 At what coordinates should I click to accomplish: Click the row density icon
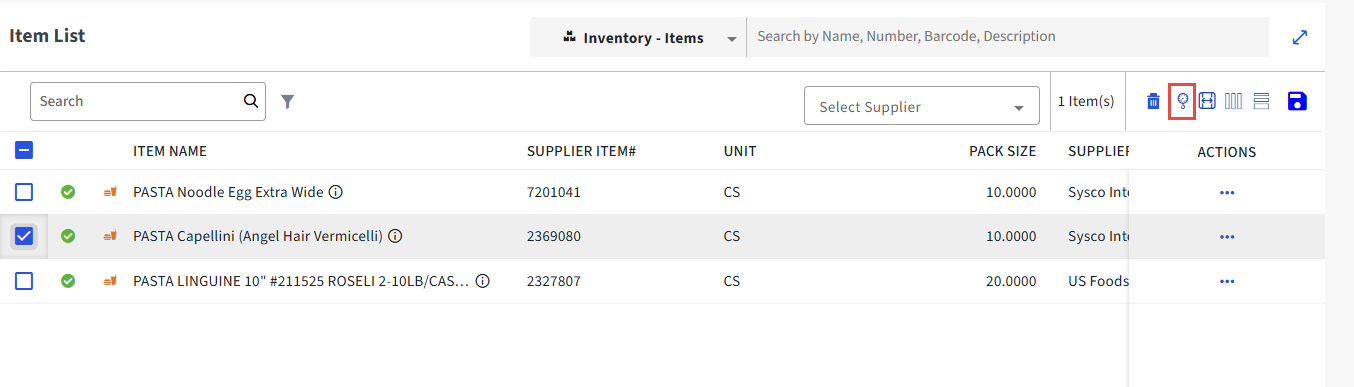(1261, 101)
